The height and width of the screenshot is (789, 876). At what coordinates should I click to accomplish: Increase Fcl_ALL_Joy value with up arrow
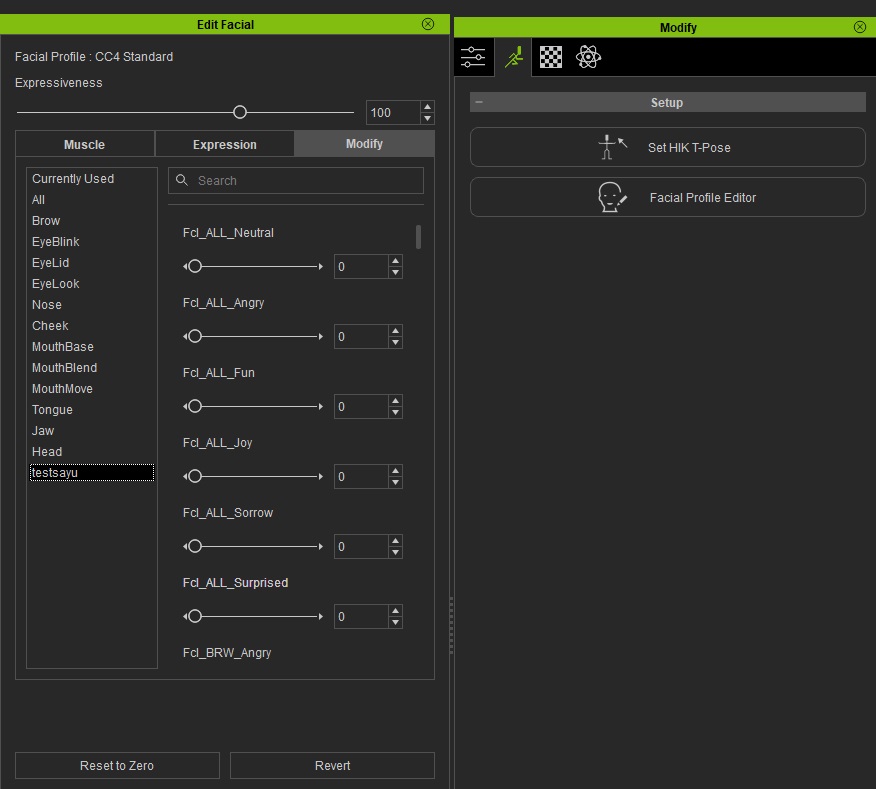pos(396,471)
